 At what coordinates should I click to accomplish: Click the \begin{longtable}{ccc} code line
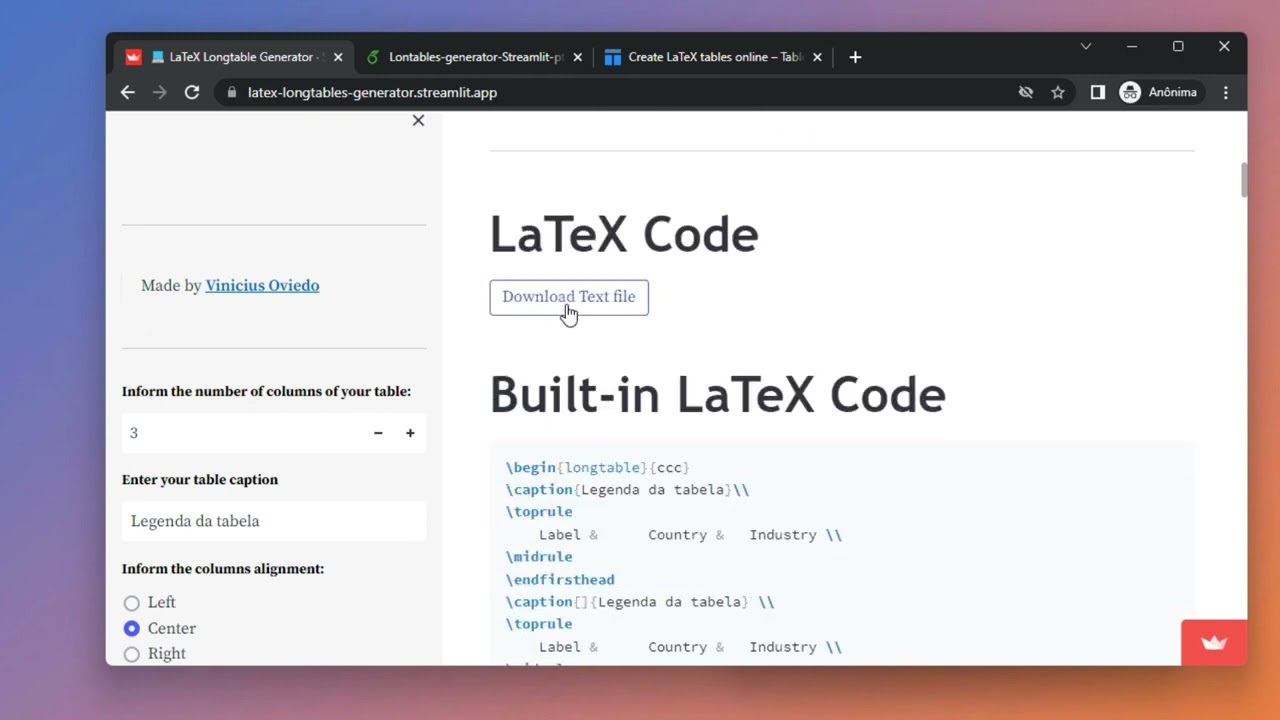click(598, 467)
